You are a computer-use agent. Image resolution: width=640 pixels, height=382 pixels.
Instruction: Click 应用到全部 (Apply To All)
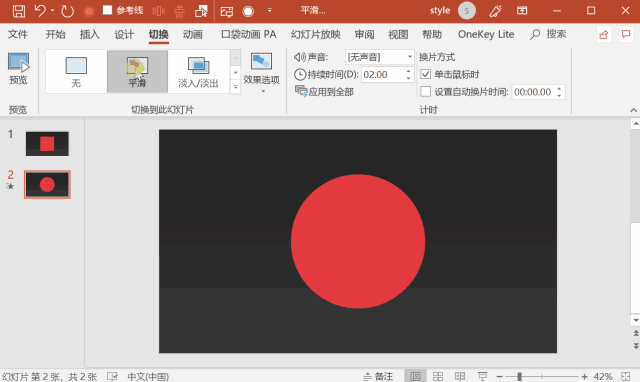[324, 92]
